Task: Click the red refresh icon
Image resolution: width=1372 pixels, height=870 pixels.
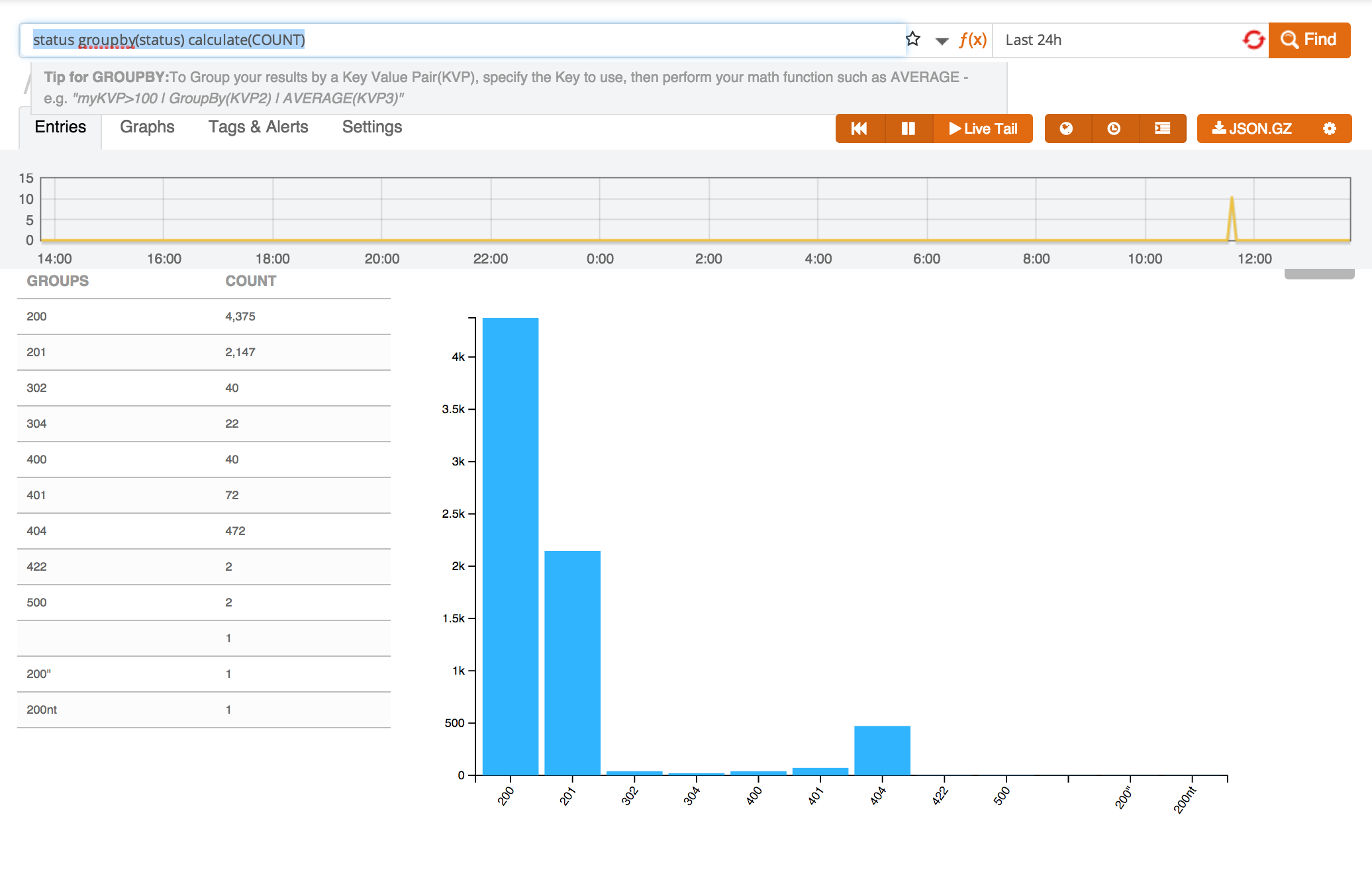Action: click(x=1253, y=40)
